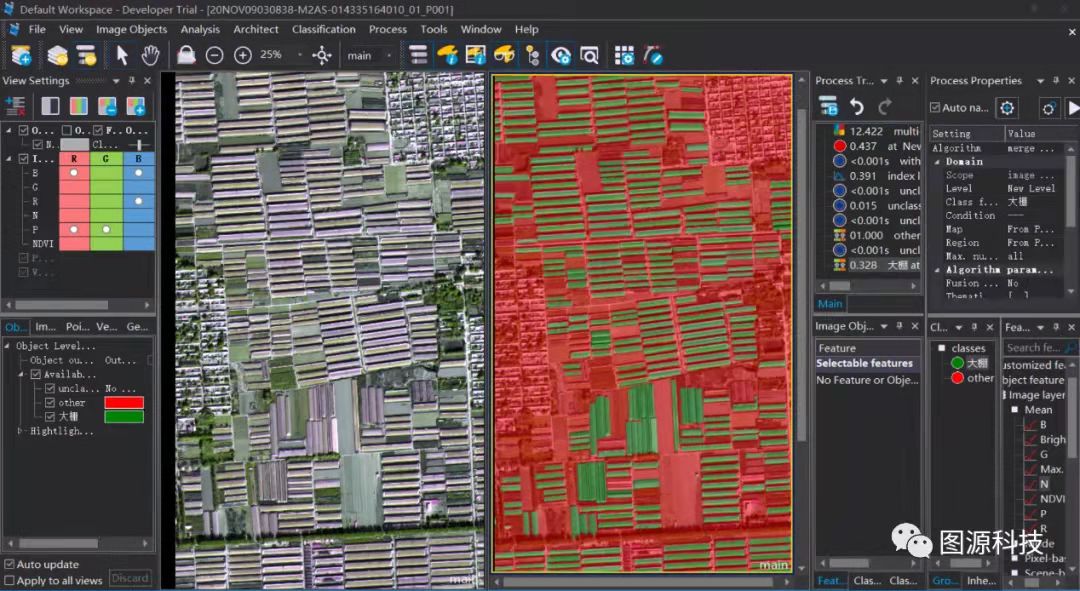1080x591 pixels.
Task: Open the Classification menu
Action: coord(323,29)
